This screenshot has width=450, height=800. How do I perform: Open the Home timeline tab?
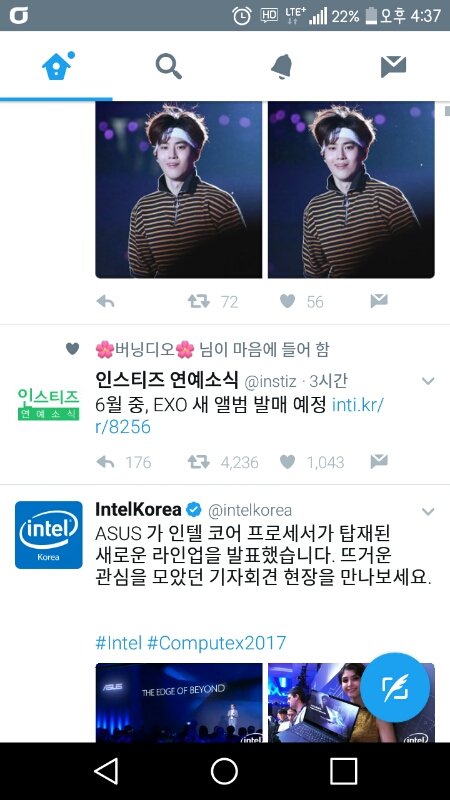coord(56,66)
